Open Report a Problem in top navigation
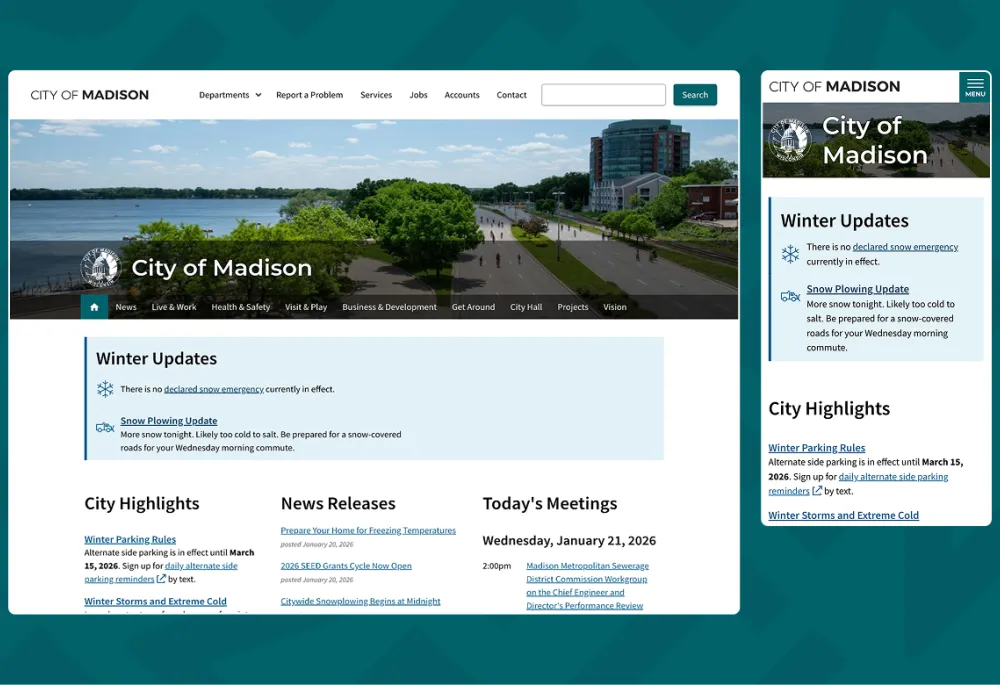Image resolution: width=1000 pixels, height=685 pixels. [x=309, y=95]
